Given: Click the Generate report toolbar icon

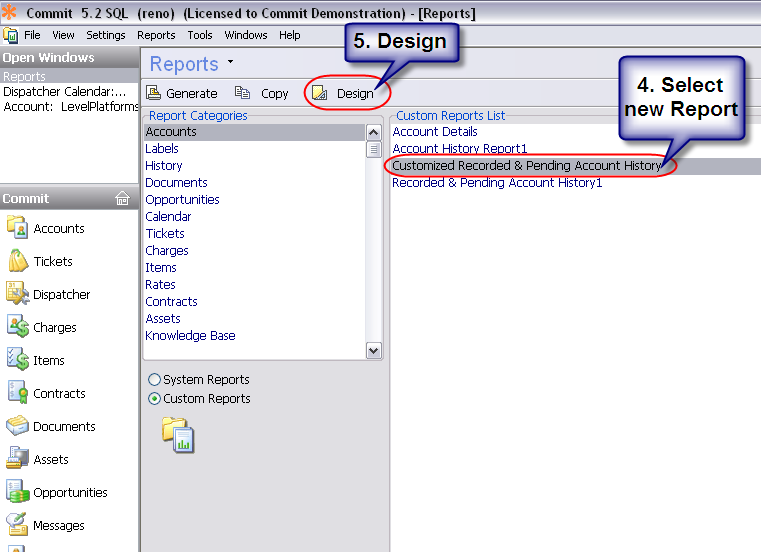Looking at the screenshot, I should pos(154,93).
